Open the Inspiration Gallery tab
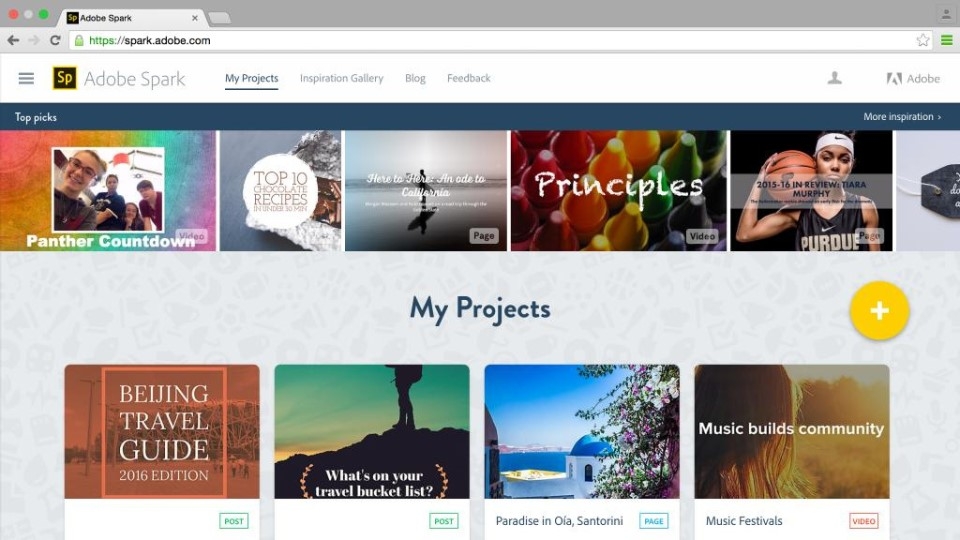 pos(342,78)
